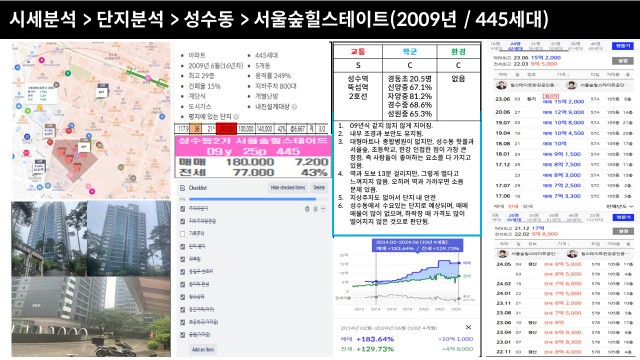The image size is (640, 360).
Task: Switch to the 월세 deal-type tab
Action: click(528, 207)
